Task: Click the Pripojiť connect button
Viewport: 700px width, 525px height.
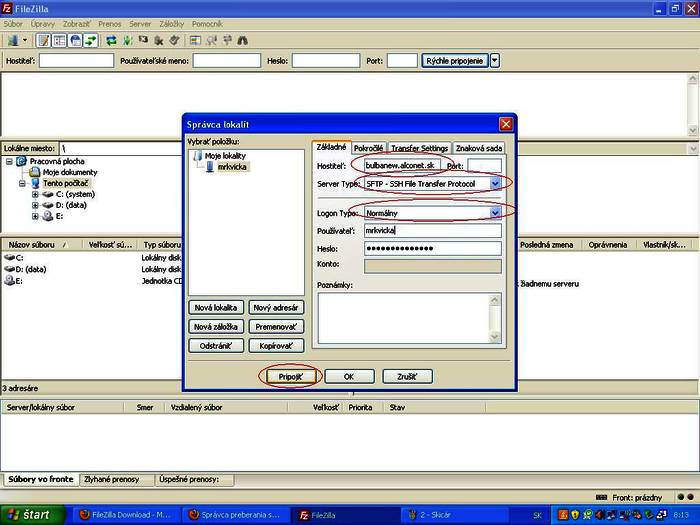Action: [x=291, y=376]
